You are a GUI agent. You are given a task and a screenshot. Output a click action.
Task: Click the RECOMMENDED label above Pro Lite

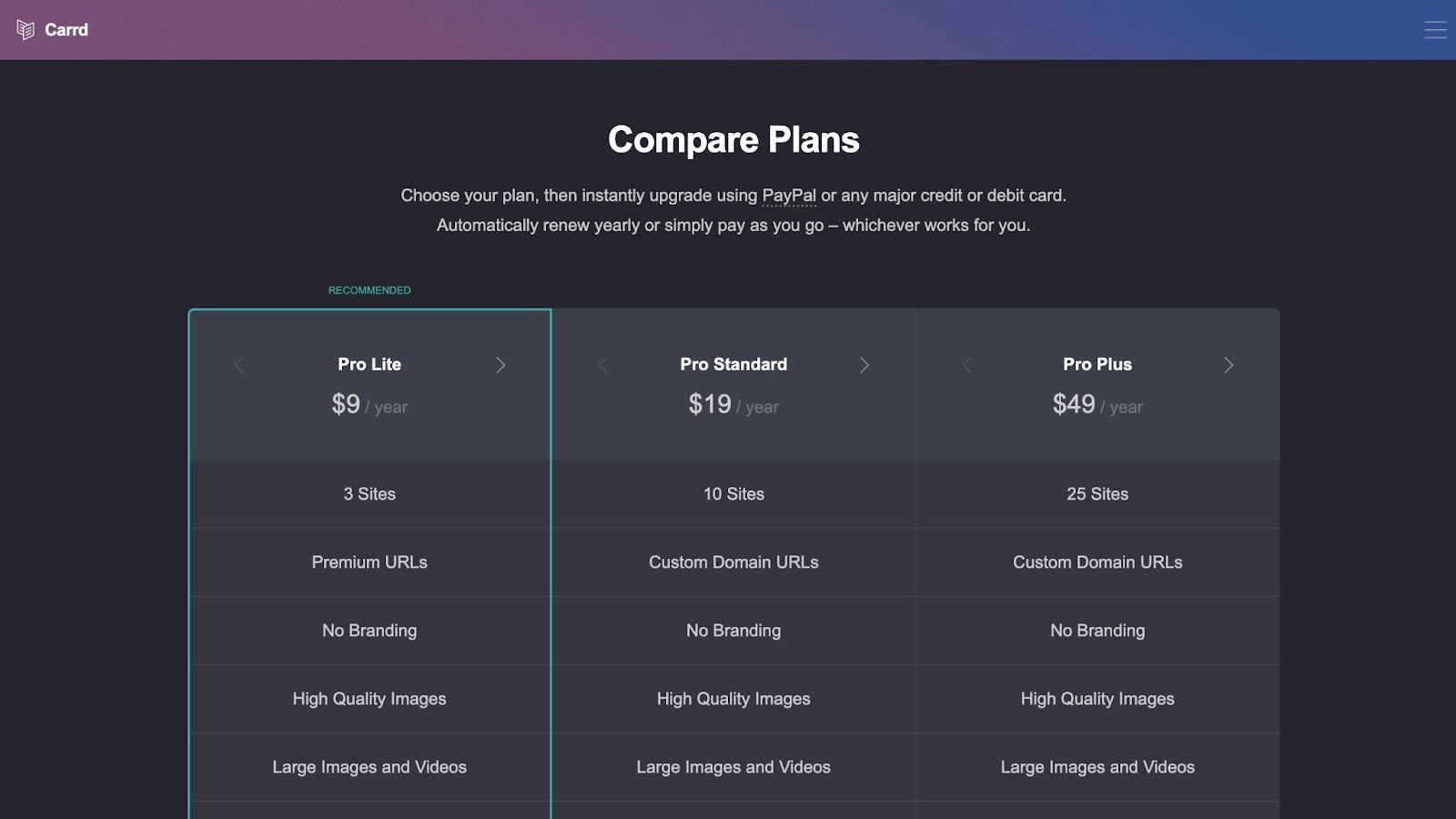[x=369, y=290]
